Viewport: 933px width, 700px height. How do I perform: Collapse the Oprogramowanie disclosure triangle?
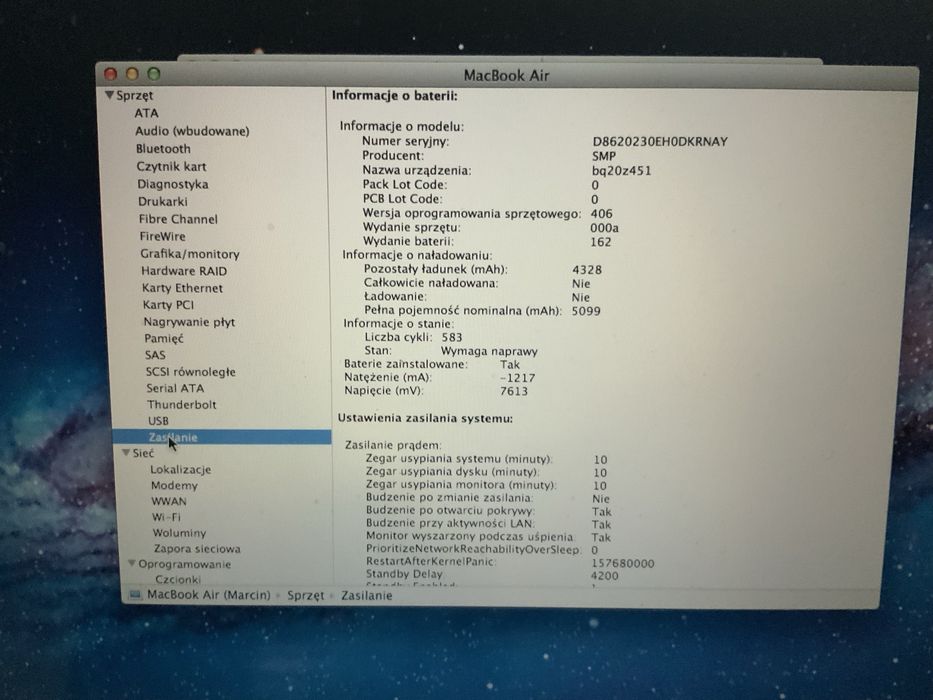[x=132, y=563]
